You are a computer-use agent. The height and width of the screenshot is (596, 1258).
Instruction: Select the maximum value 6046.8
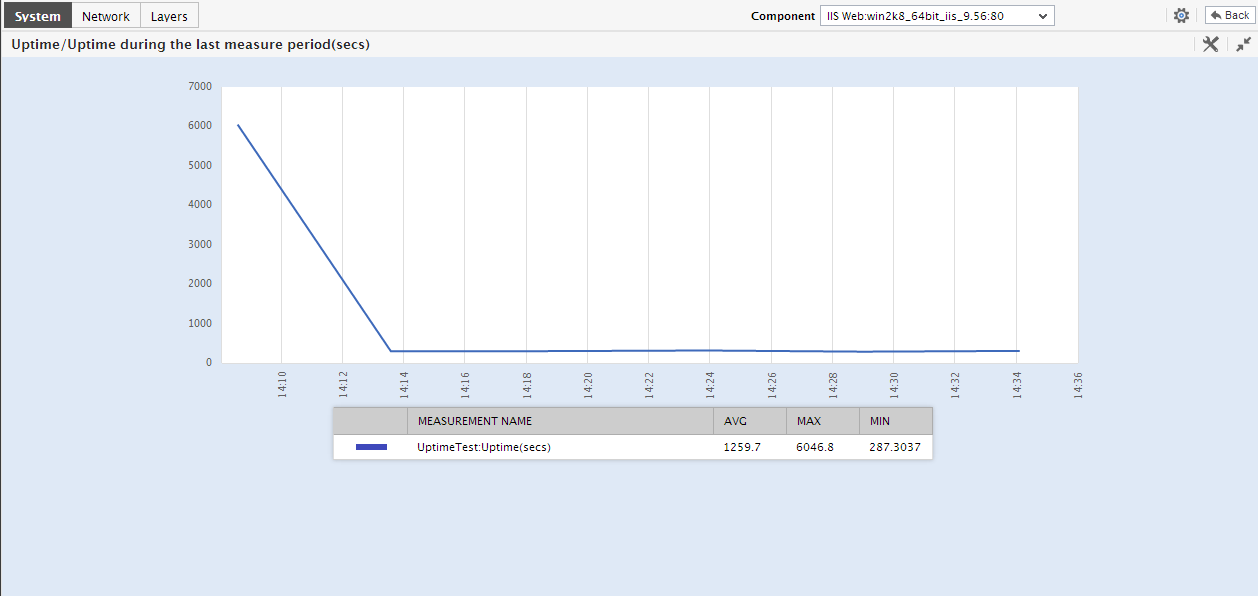815,447
